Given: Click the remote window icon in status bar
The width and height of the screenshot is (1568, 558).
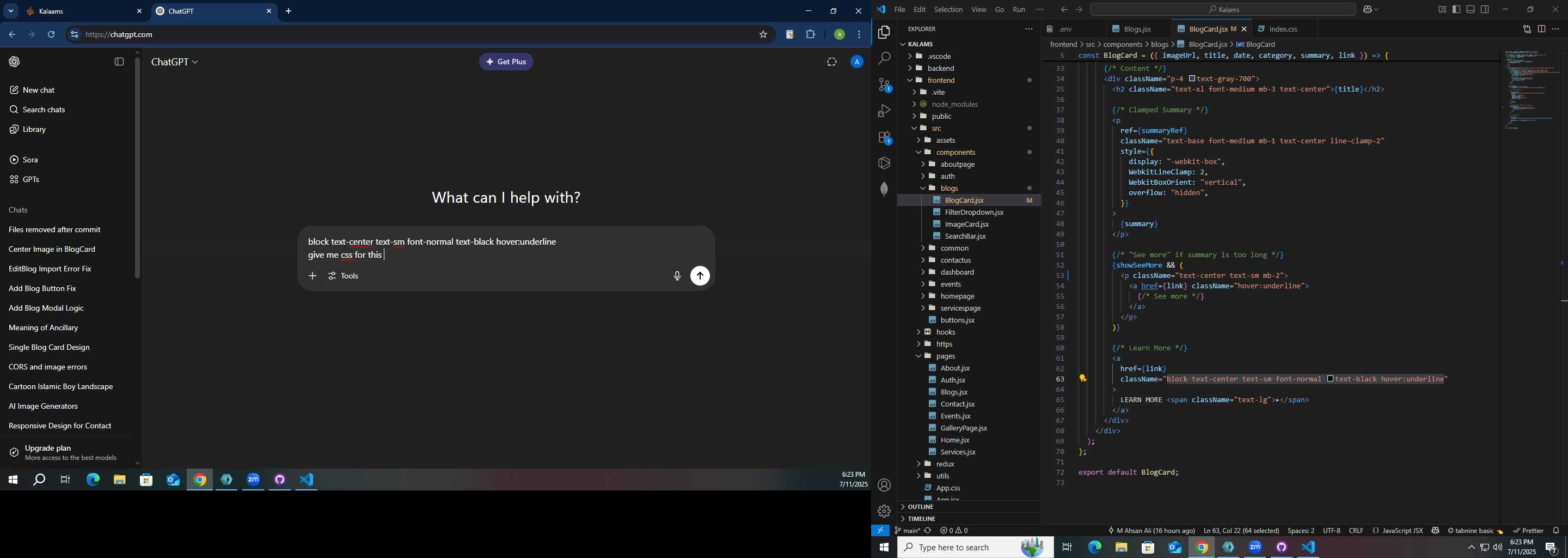Looking at the screenshot, I should point(880,531).
